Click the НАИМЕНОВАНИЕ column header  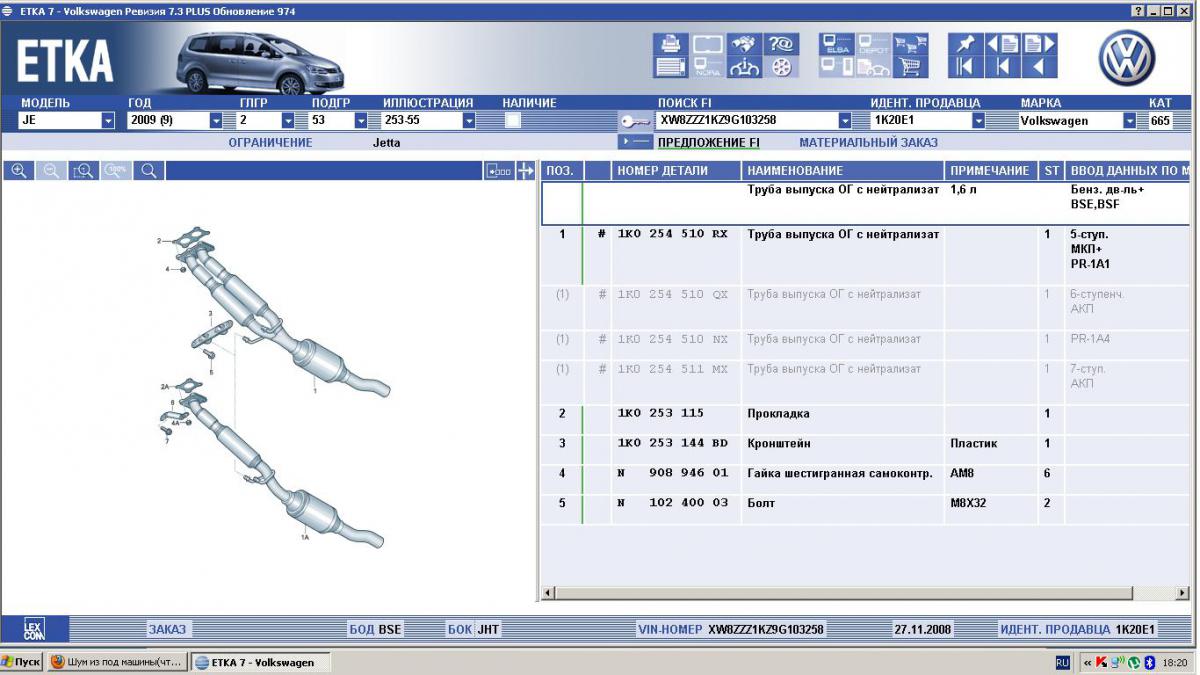[843, 171]
